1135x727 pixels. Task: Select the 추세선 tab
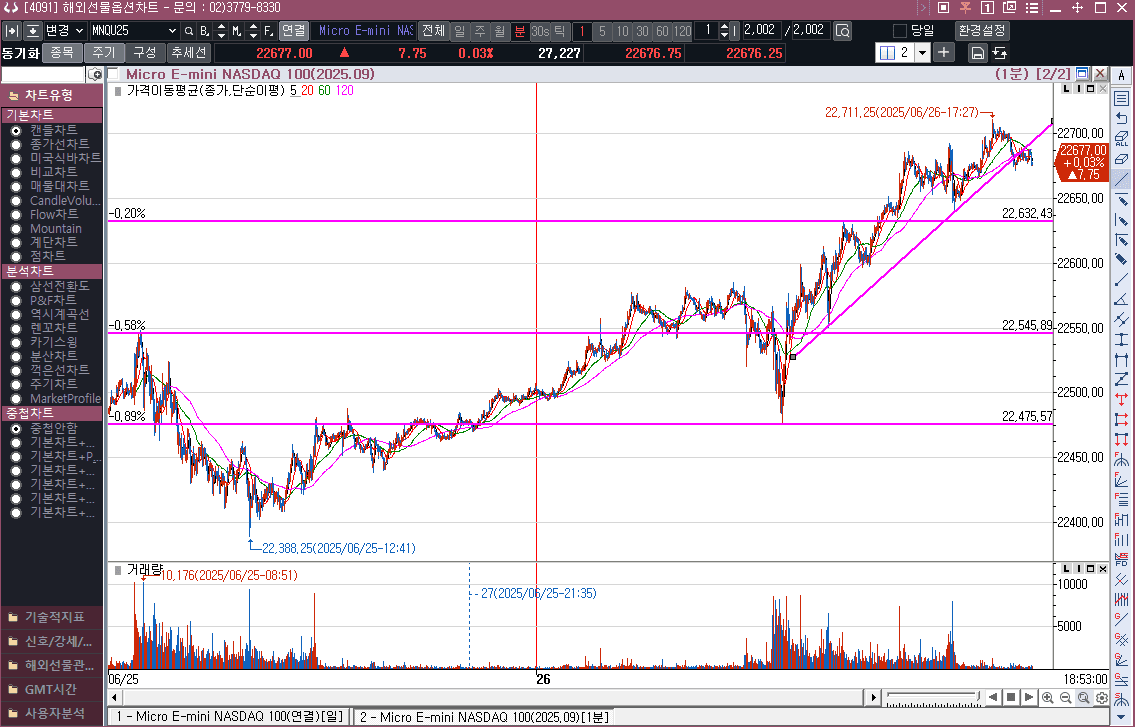click(x=188, y=53)
